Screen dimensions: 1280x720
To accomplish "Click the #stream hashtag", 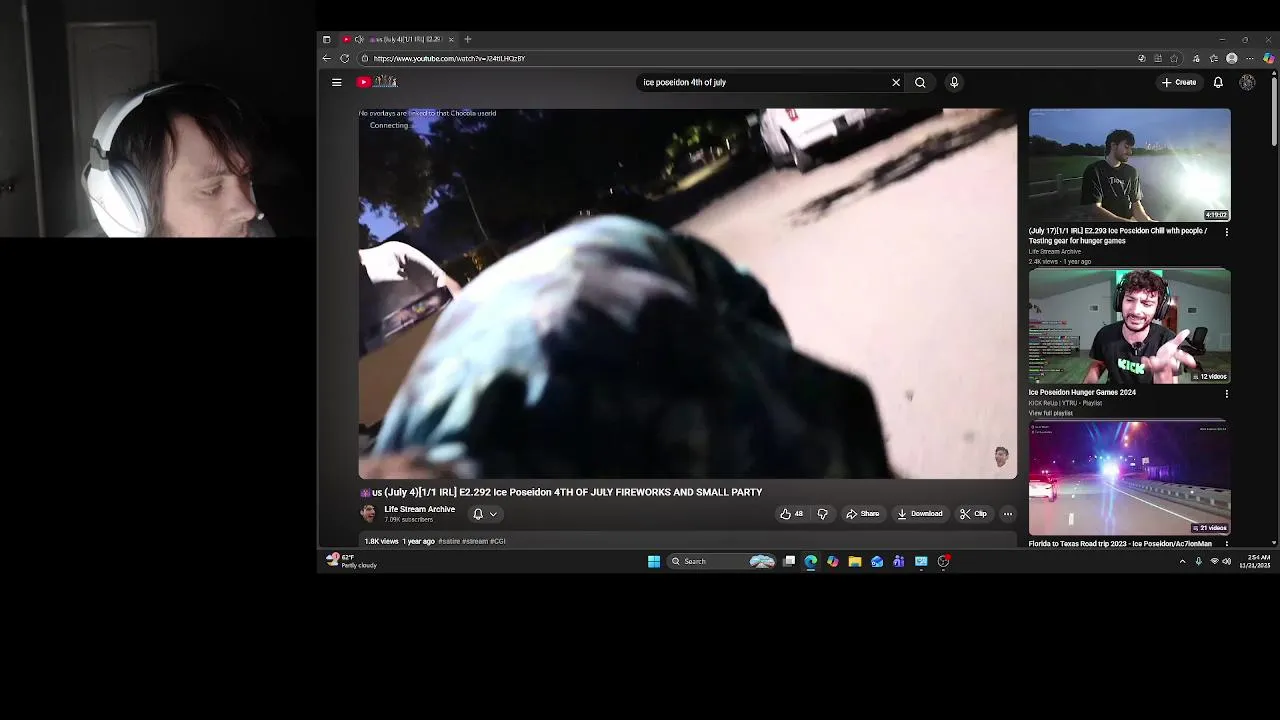I will click(474, 541).
